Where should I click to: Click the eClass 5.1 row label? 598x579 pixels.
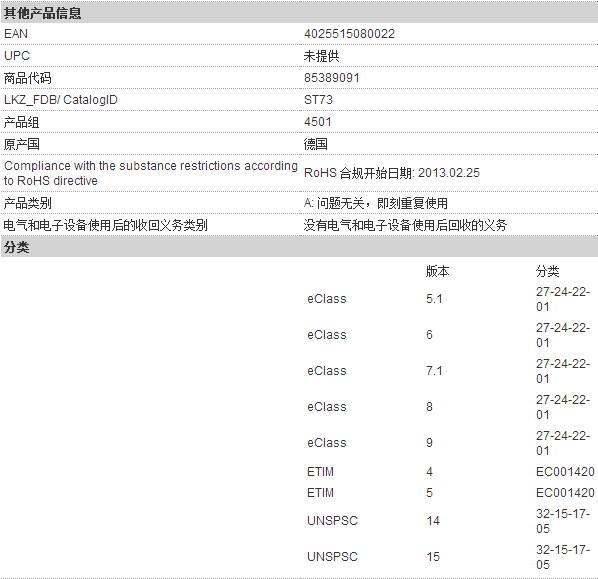[327, 299]
